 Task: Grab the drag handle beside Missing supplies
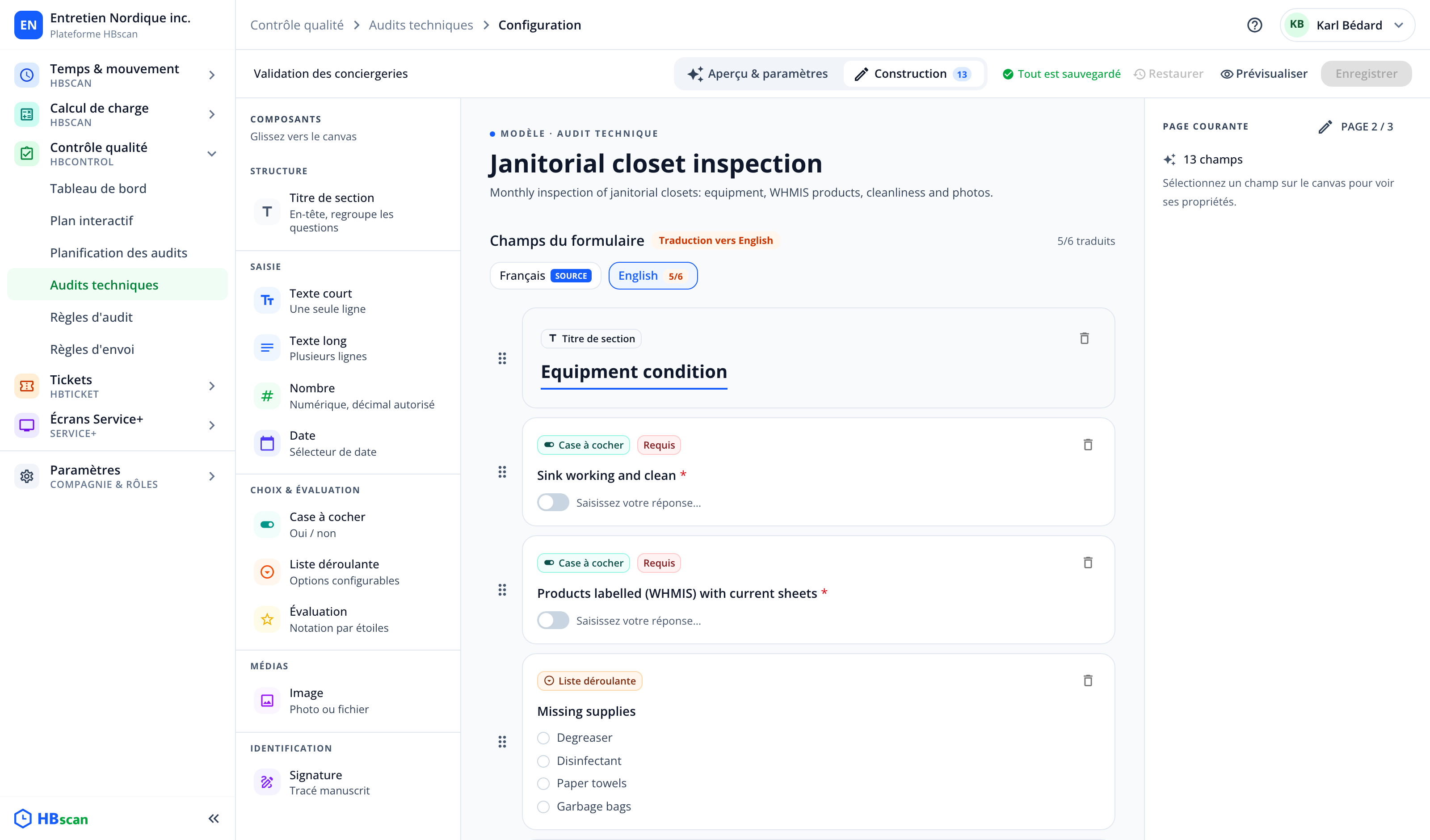tap(502, 742)
